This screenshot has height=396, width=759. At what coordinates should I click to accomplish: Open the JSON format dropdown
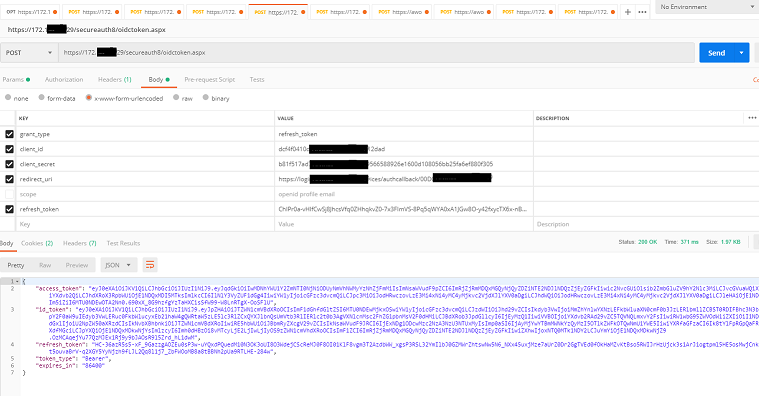119,265
